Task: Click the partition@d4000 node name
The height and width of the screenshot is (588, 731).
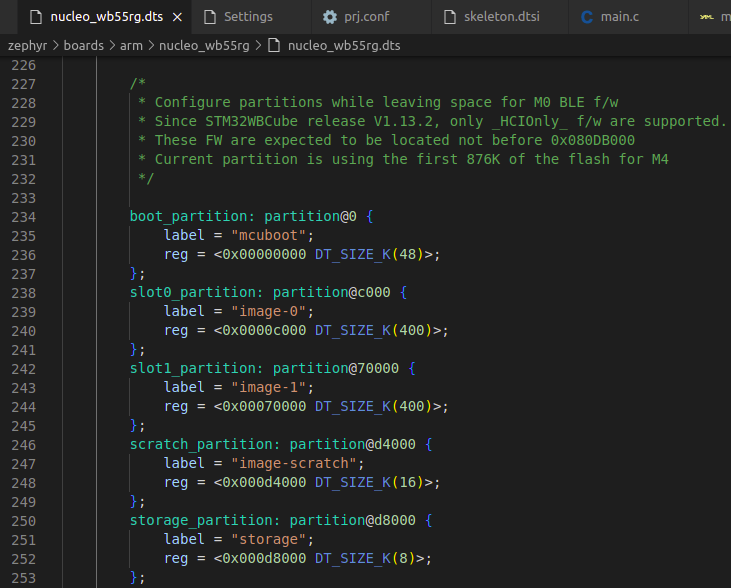Action: tap(352, 444)
